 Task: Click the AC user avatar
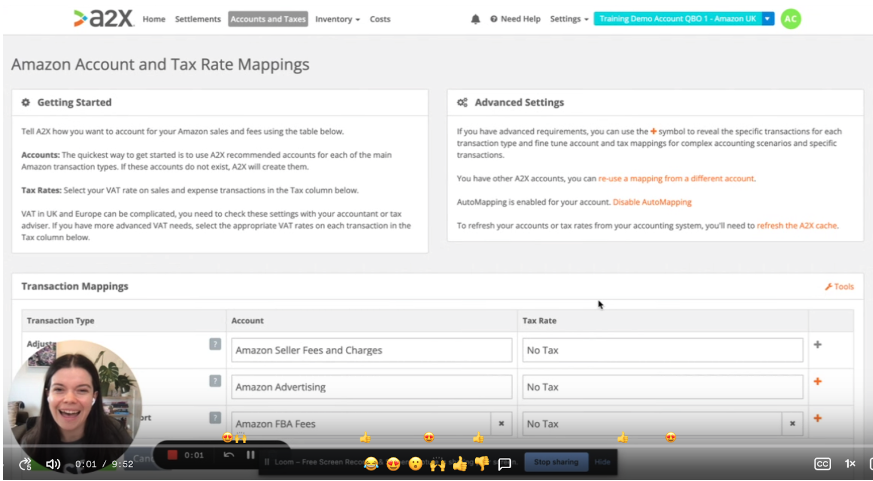point(790,19)
